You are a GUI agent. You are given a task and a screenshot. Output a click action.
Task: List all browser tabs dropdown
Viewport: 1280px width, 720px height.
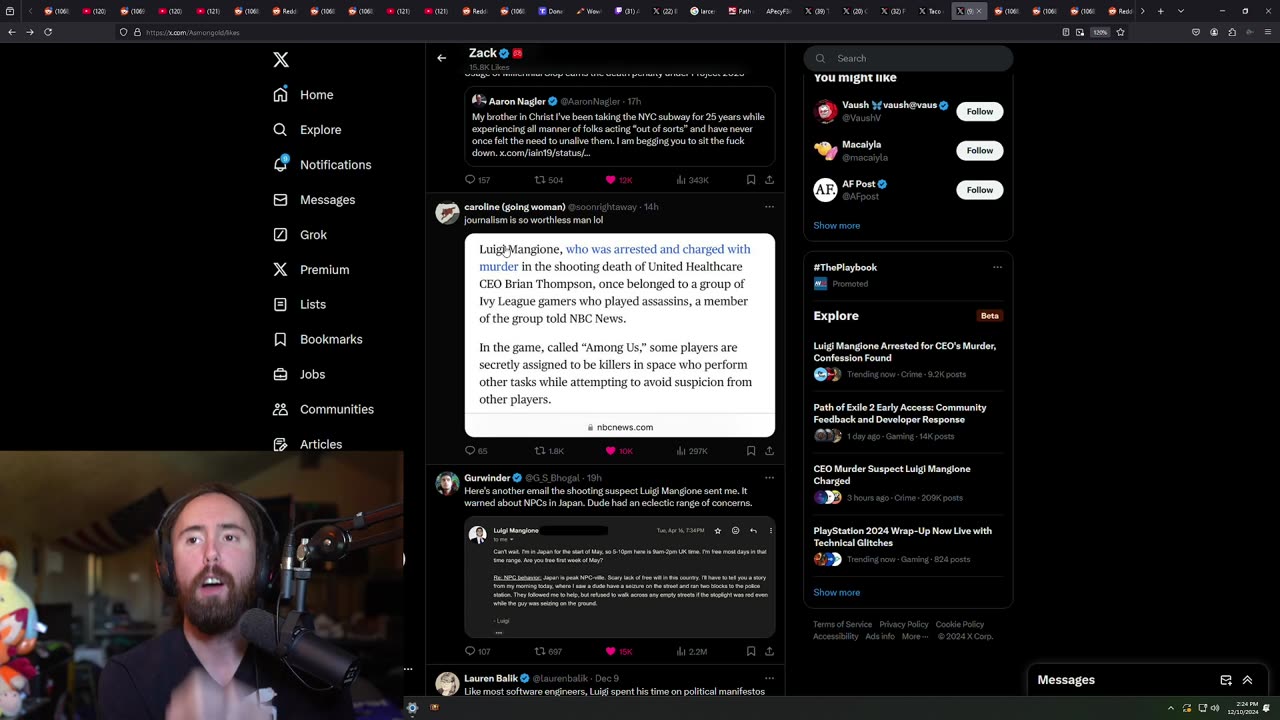[1181, 11]
